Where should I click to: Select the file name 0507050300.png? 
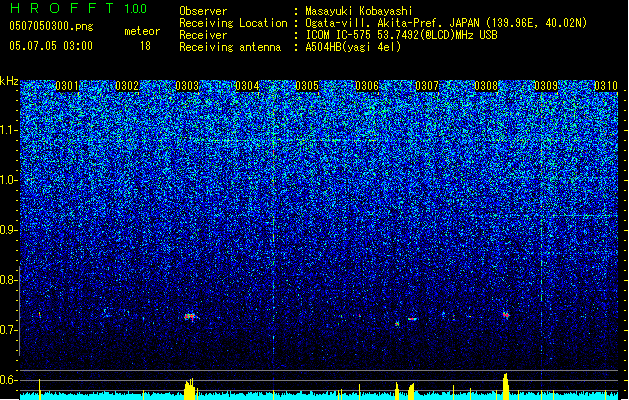pyautogui.click(x=51, y=26)
